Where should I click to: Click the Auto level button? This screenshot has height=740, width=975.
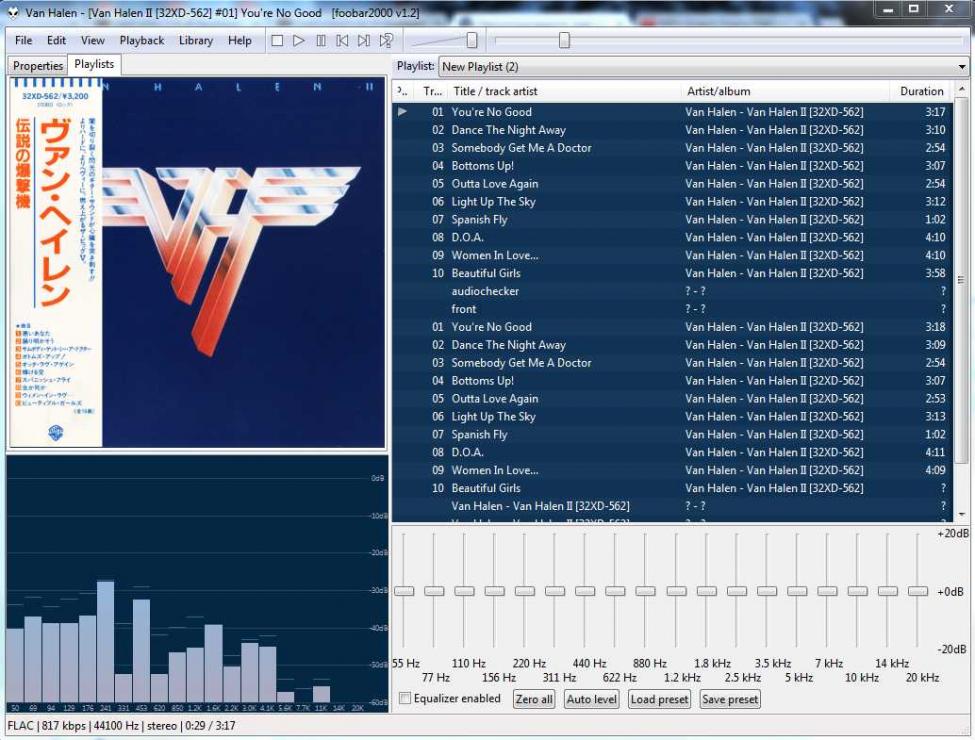(x=591, y=699)
